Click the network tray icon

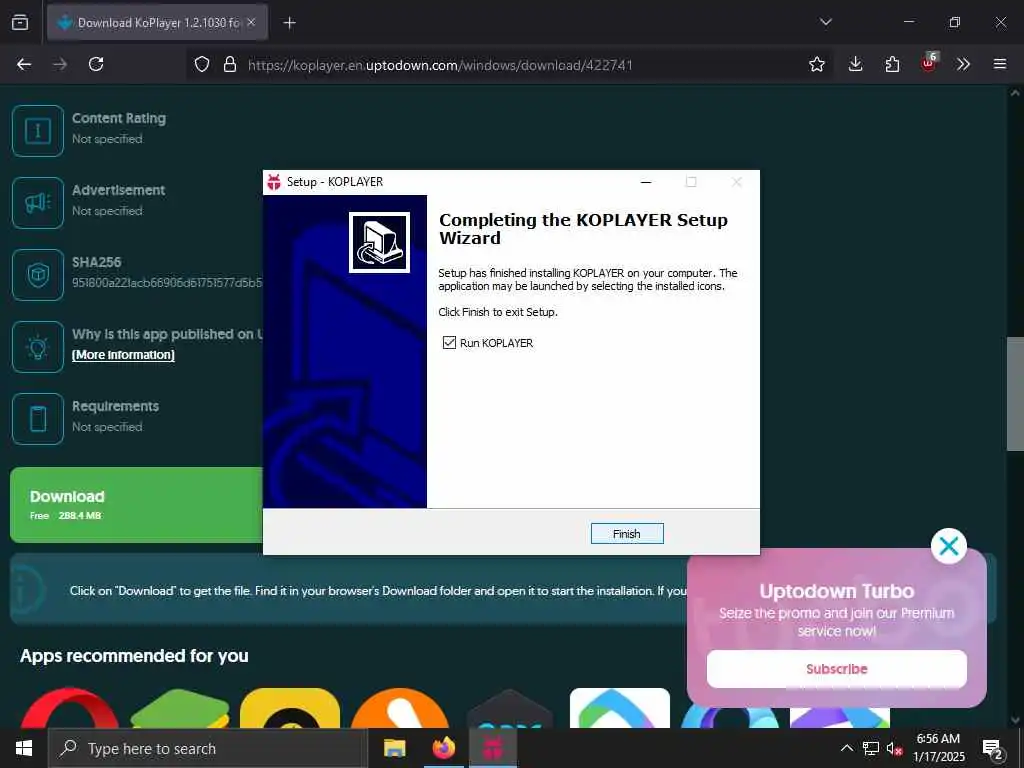pos(871,748)
